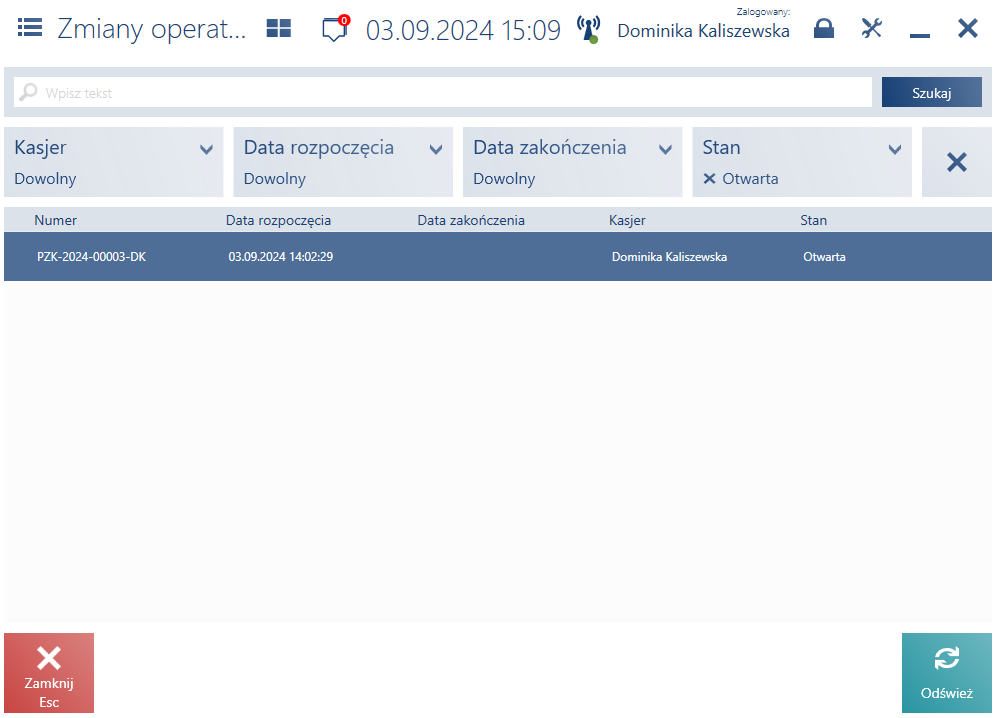The image size is (999, 718).
Task: Click the 'Zmiany operat...' window title
Action: tap(152, 29)
